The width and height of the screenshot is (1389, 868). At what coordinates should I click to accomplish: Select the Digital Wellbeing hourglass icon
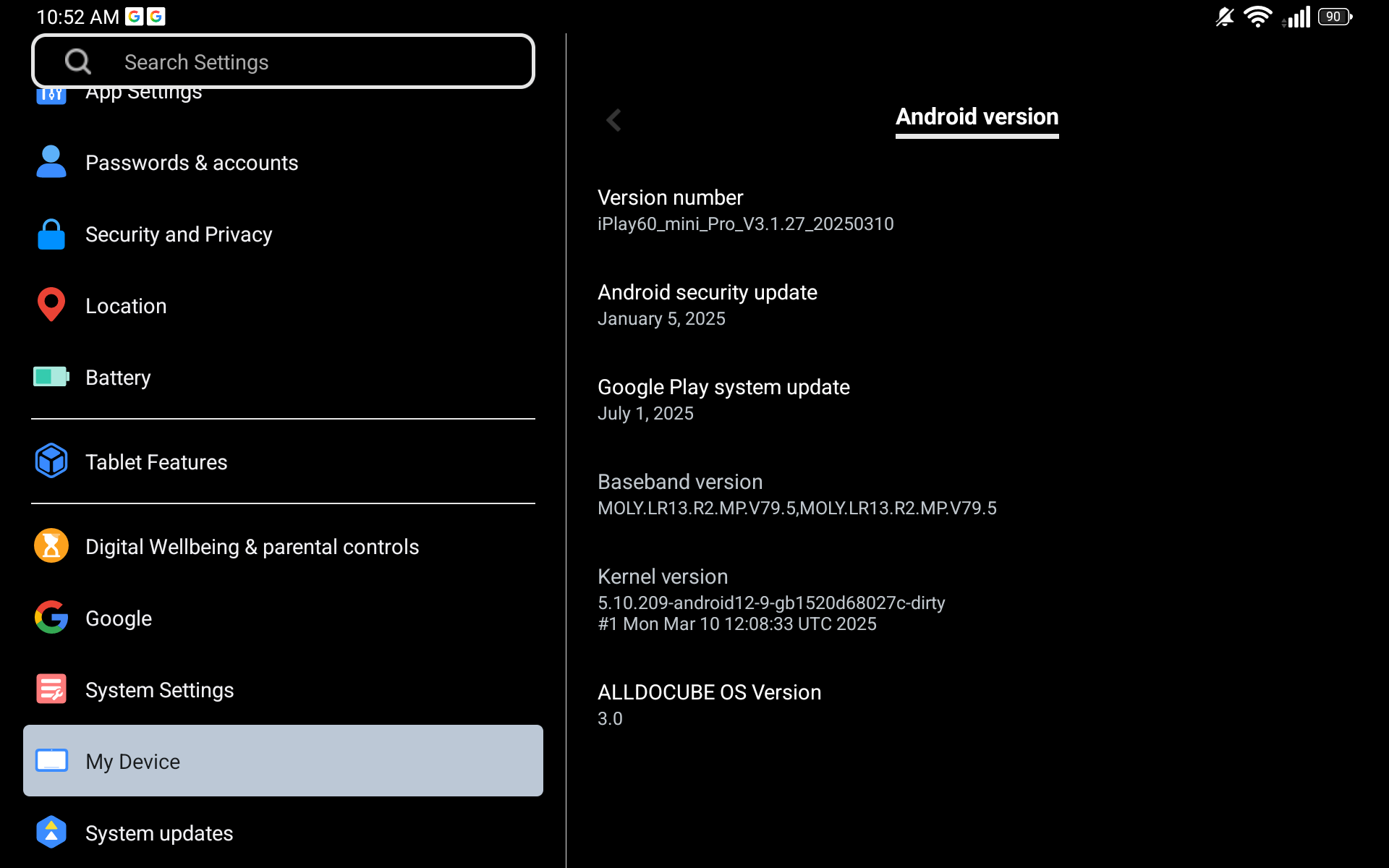[x=51, y=546]
